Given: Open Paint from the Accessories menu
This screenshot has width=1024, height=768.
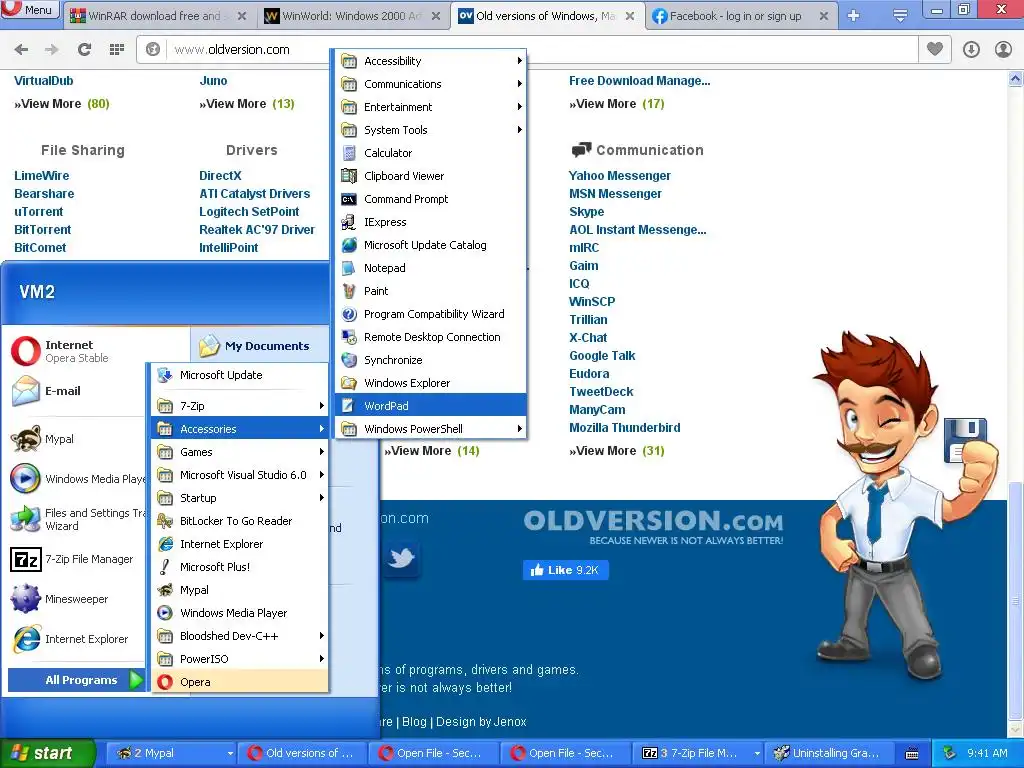Looking at the screenshot, I should click(430, 291).
